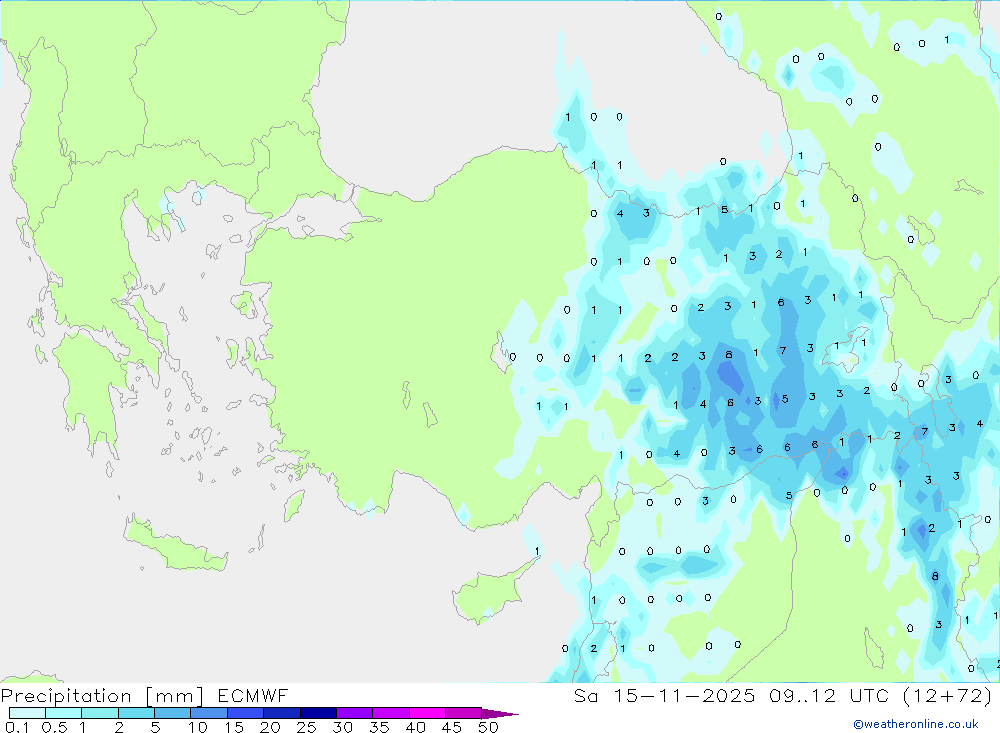Pick the legend swatch between 15 and 20 mm
The image size is (1000, 733).
point(246,713)
